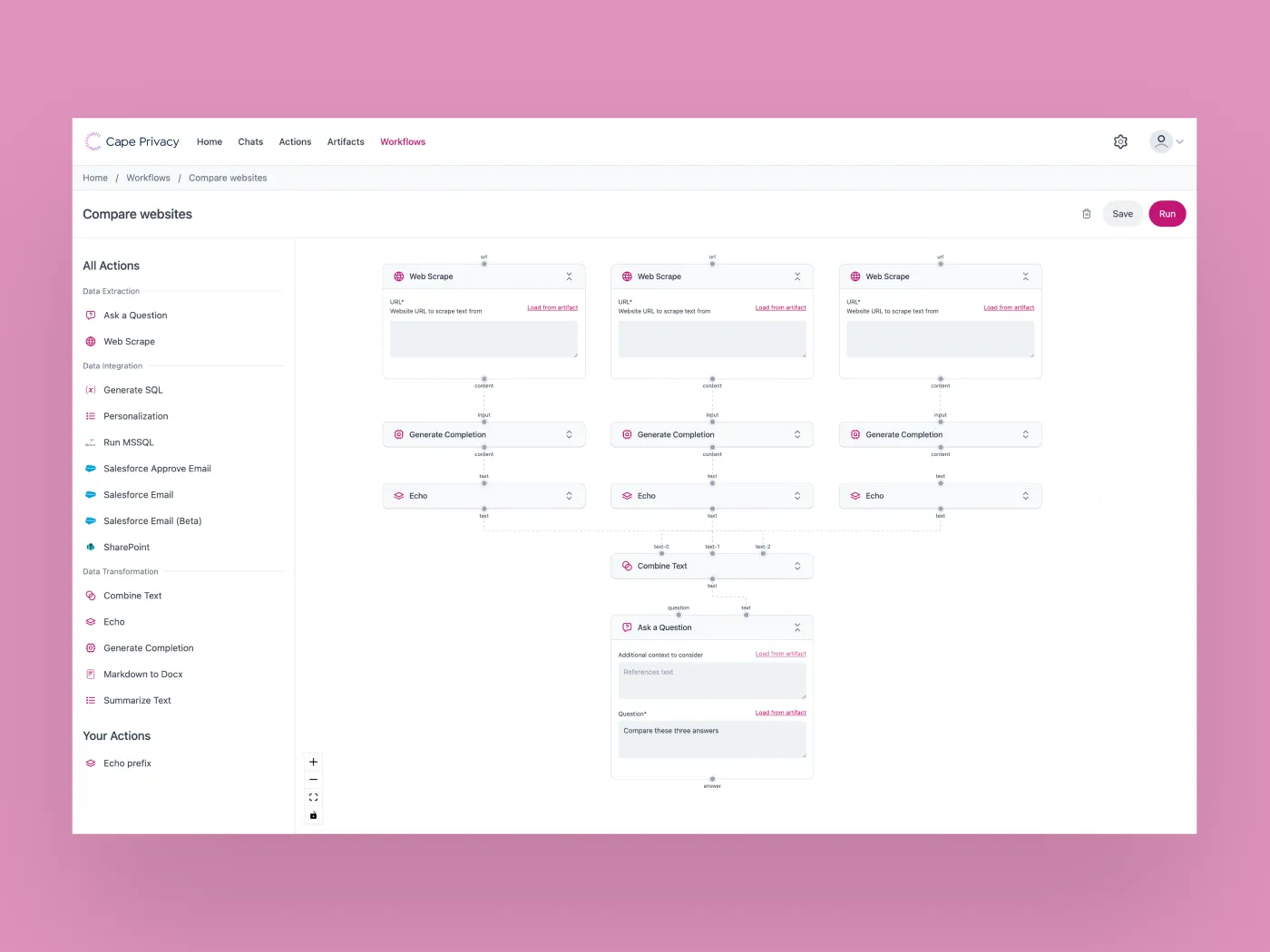1270x952 pixels.
Task: Expand the leftmost Generate Completion node
Action: point(569,434)
